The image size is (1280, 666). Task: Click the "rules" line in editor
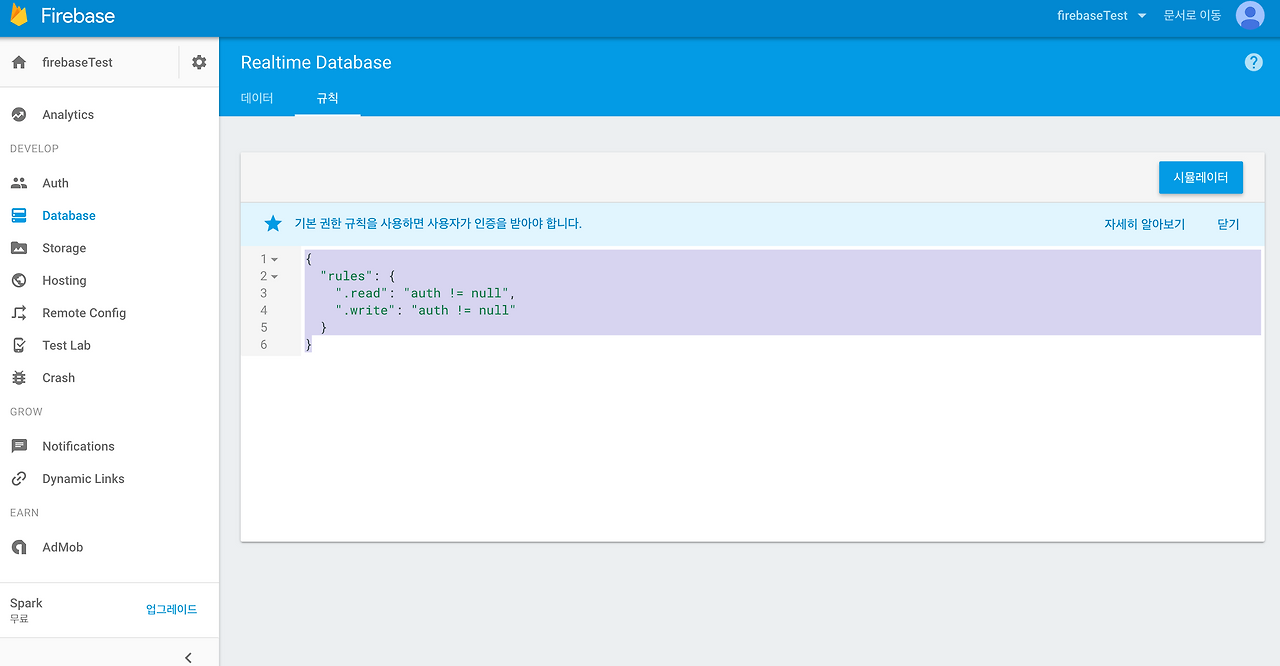(358, 276)
